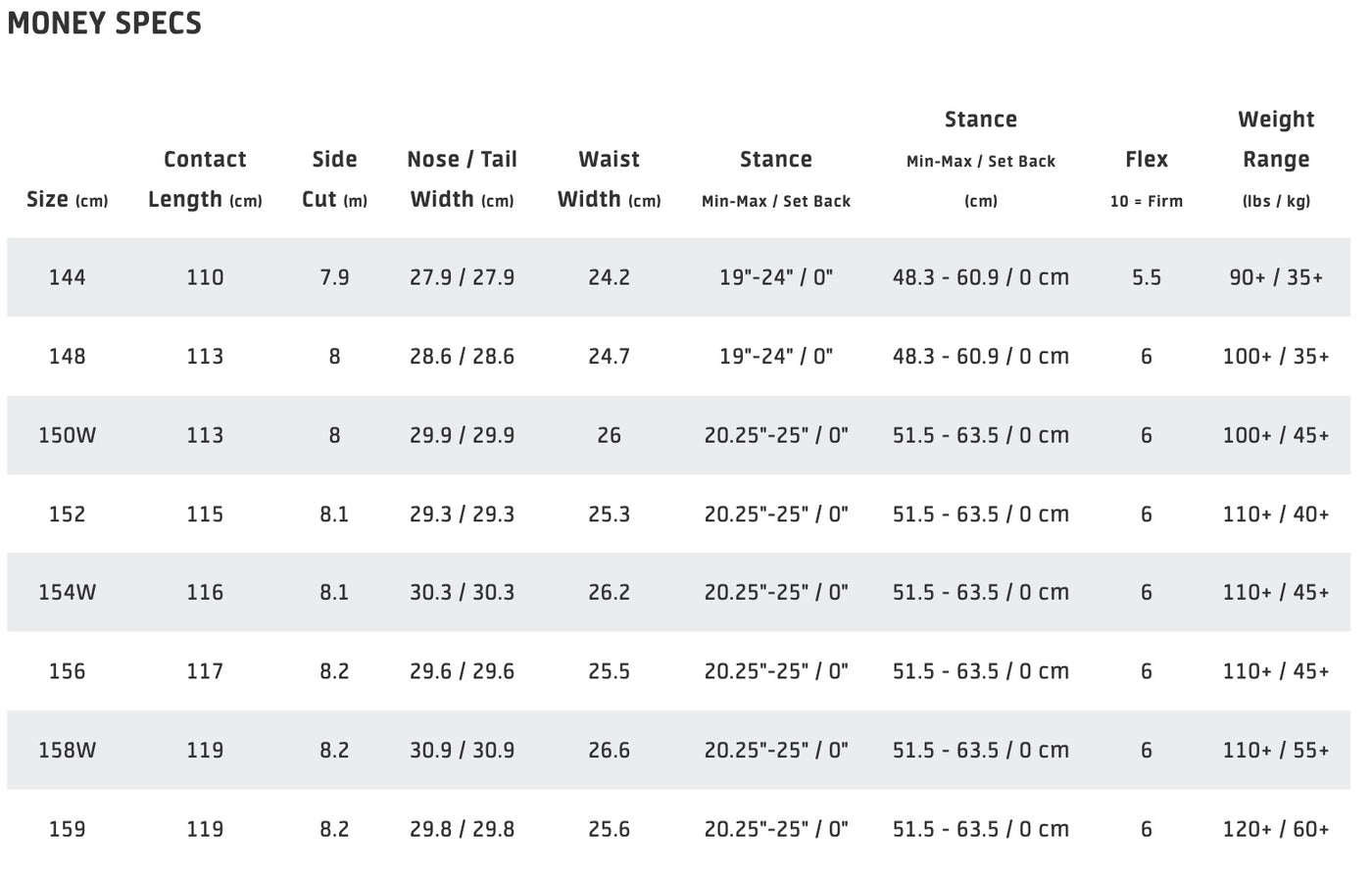Click the 154W size cell
The width and height of the screenshot is (1372, 880).
tap(67, 592)
